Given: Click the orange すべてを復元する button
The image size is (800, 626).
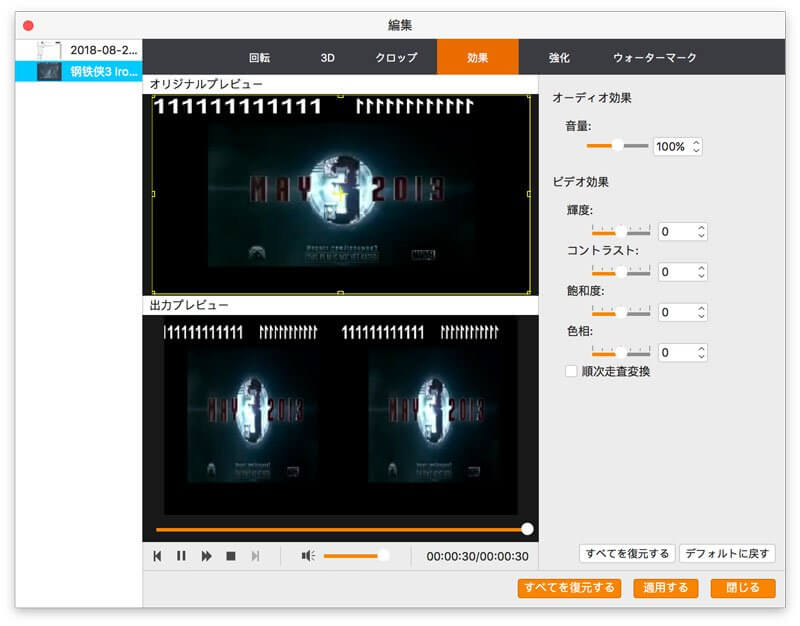Looking at the screenshot, I should [x=569, y=588].
